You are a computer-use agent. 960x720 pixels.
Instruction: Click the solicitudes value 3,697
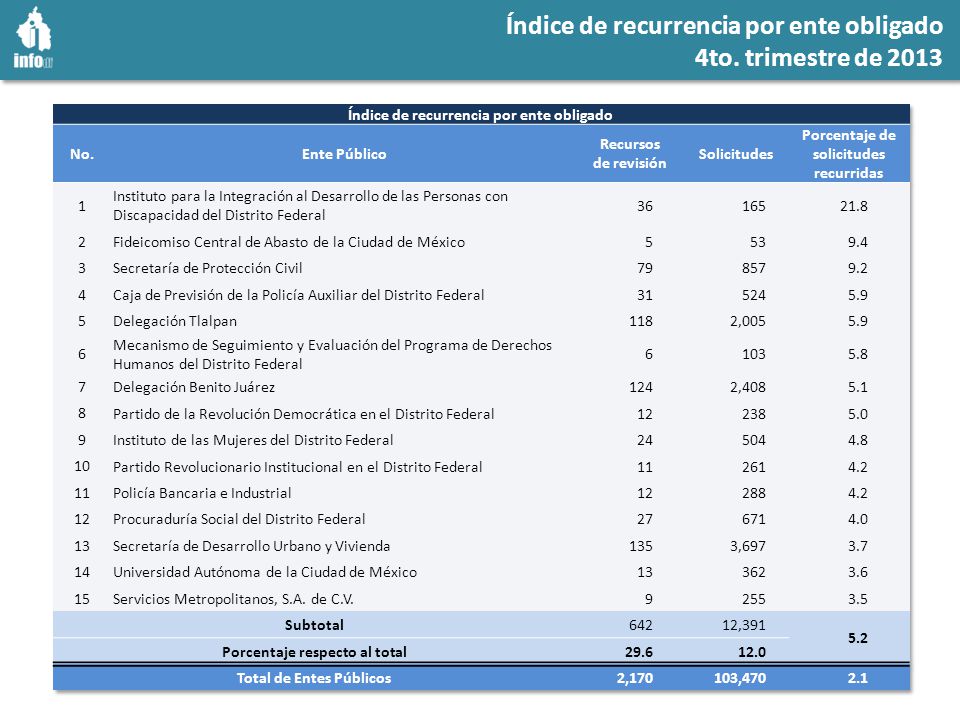click(x=748, y=546)
